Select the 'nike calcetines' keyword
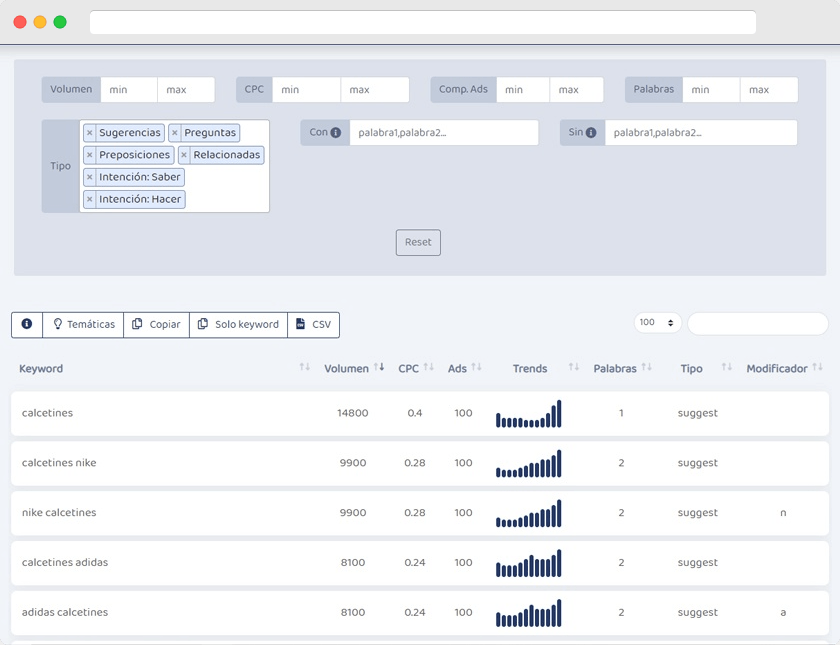Viewport: 840px width, 645px height. (59, 513)
